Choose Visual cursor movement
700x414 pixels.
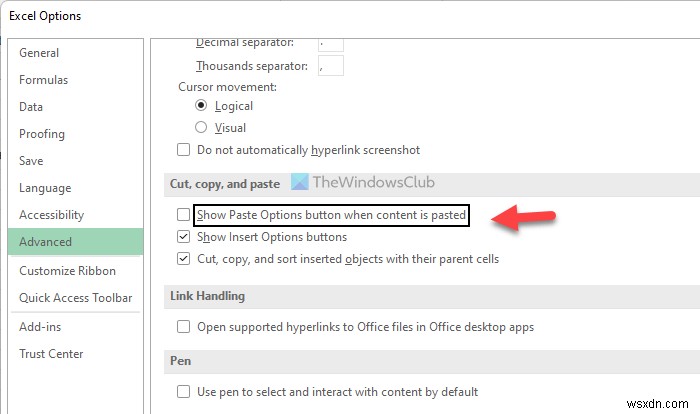pos(201,128)
